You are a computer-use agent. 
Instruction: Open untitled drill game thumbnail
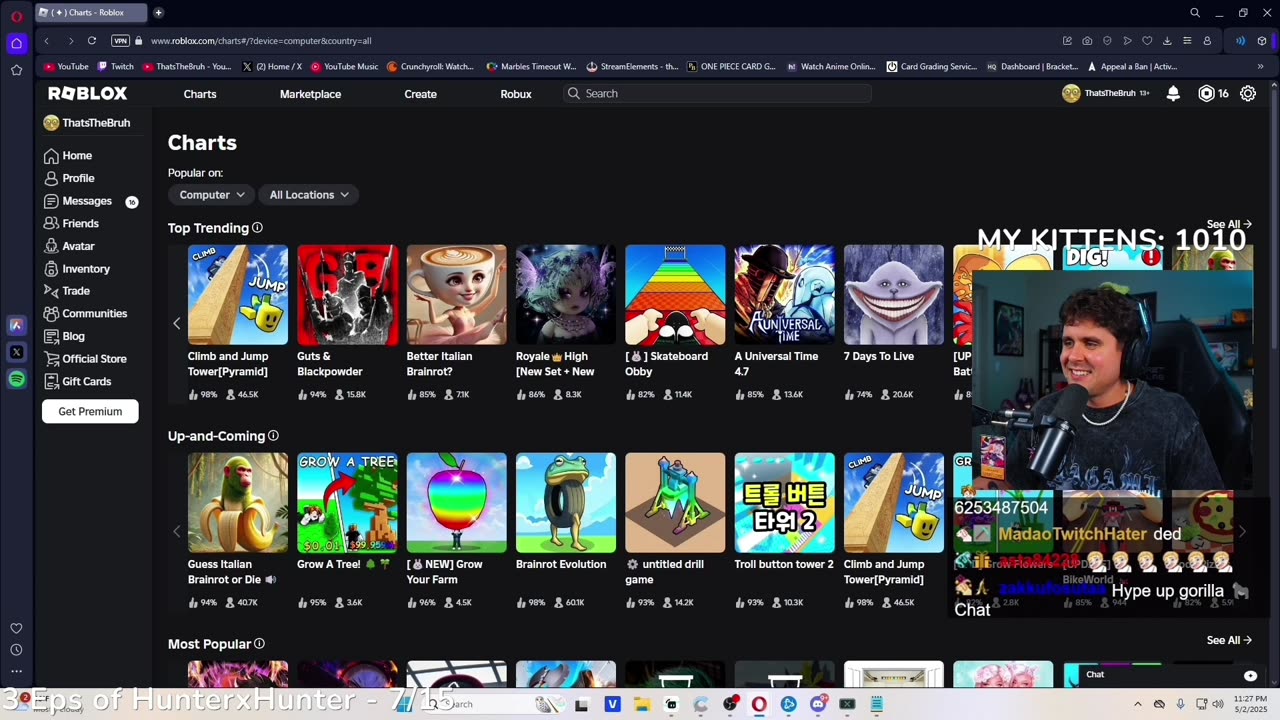(675, 503)
